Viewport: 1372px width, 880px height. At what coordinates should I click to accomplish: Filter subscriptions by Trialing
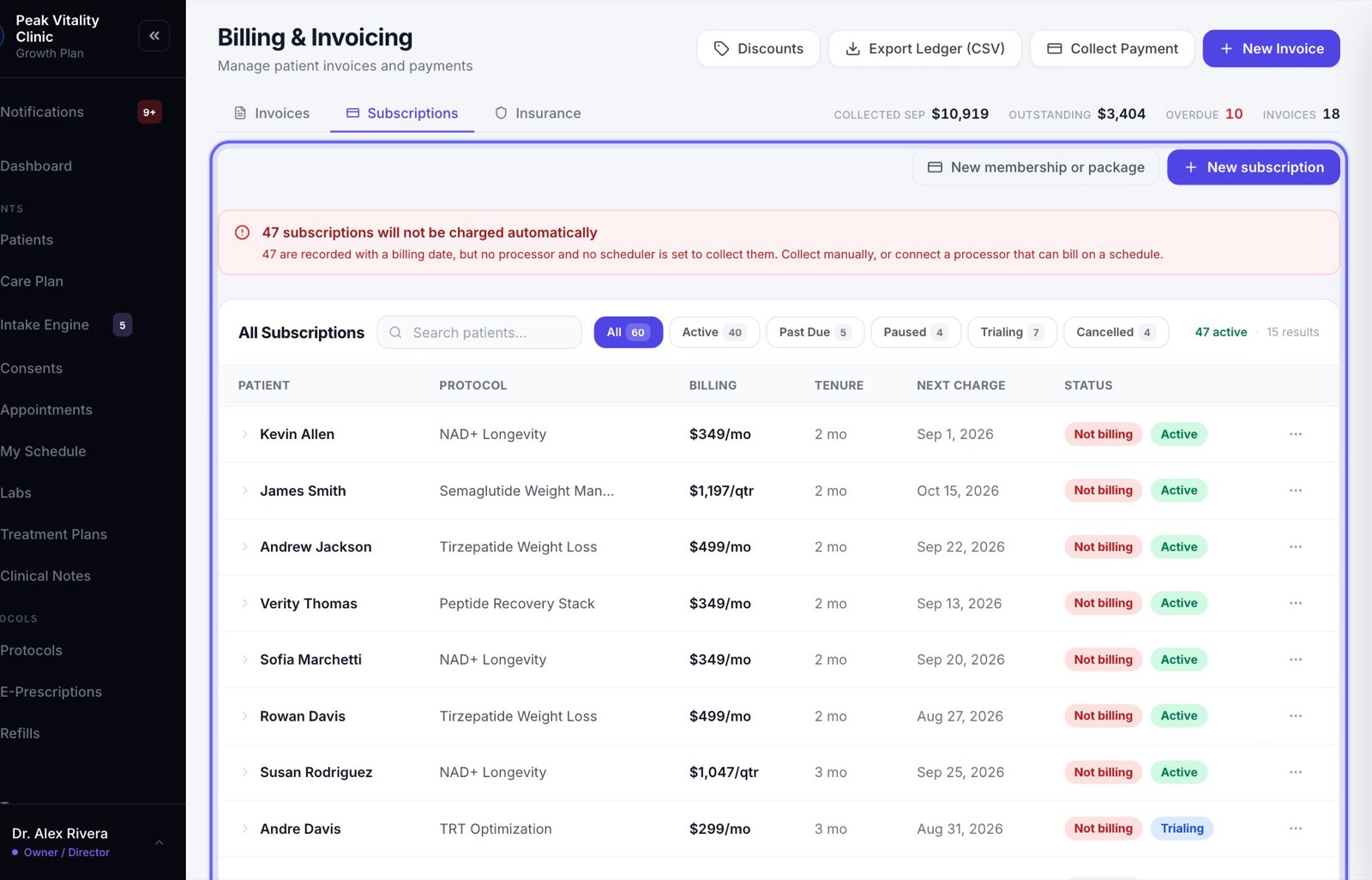1012,332
